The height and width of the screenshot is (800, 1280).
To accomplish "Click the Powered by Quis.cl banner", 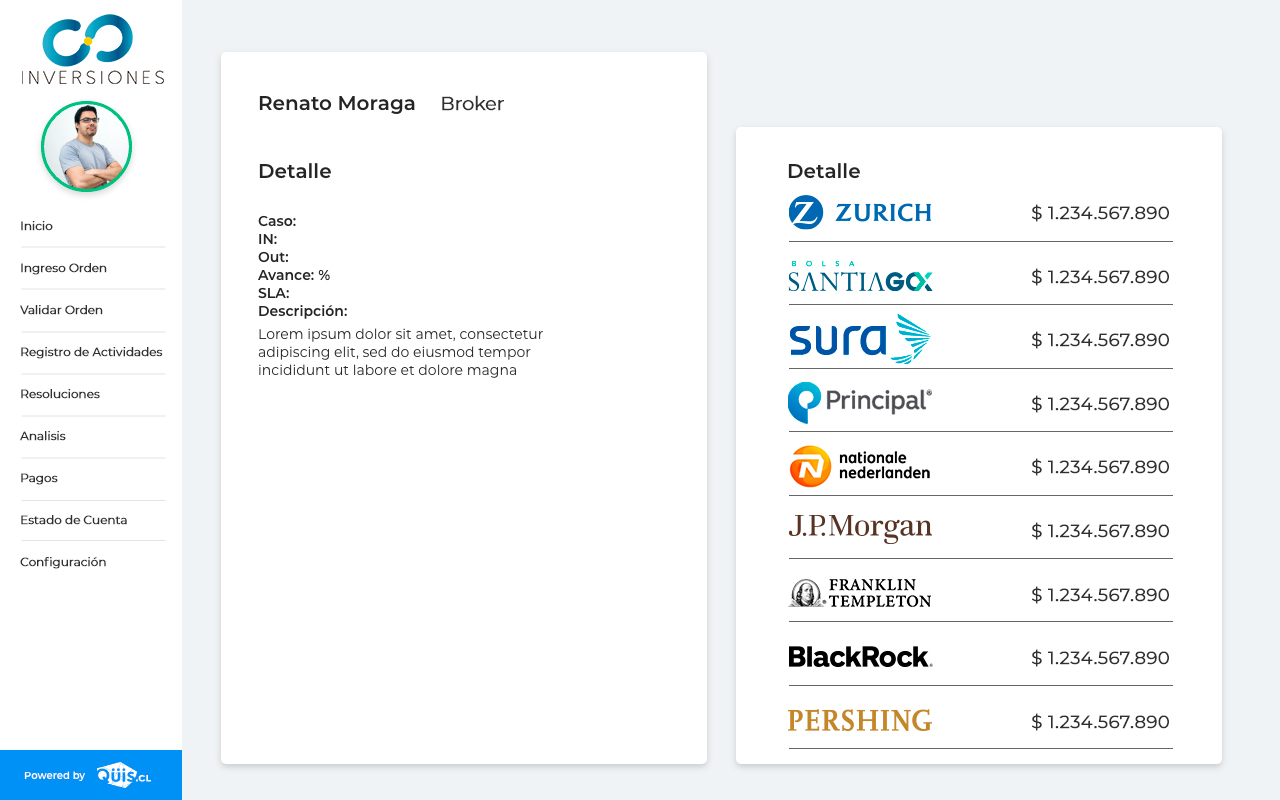I will 90,775.
